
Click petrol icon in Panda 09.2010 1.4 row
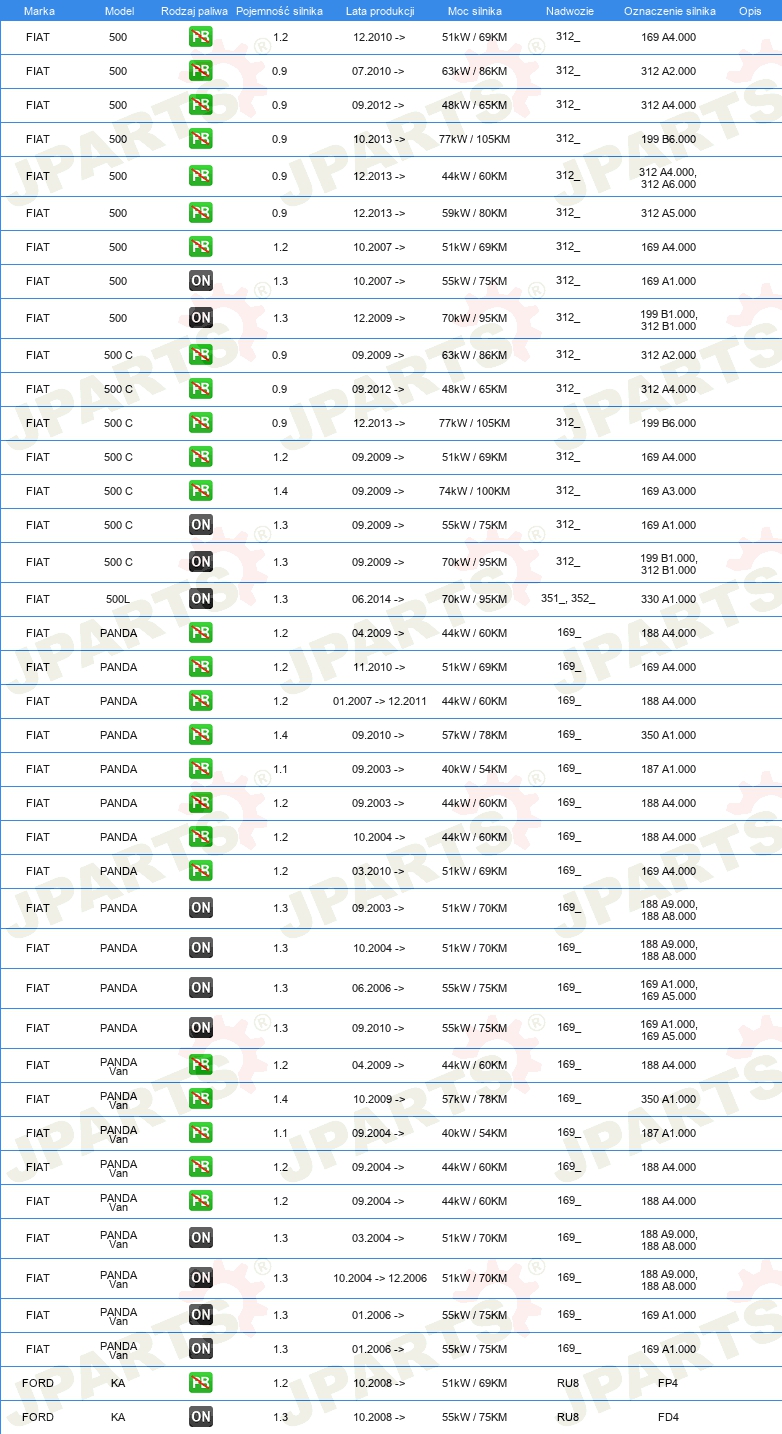pos(200,735)
